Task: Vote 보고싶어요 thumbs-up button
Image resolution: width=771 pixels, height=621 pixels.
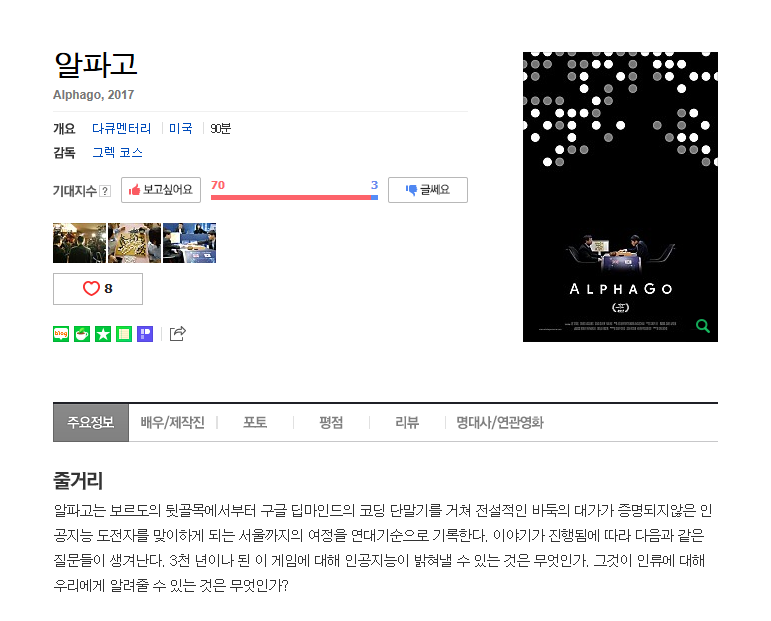Action: coord(161,190)
